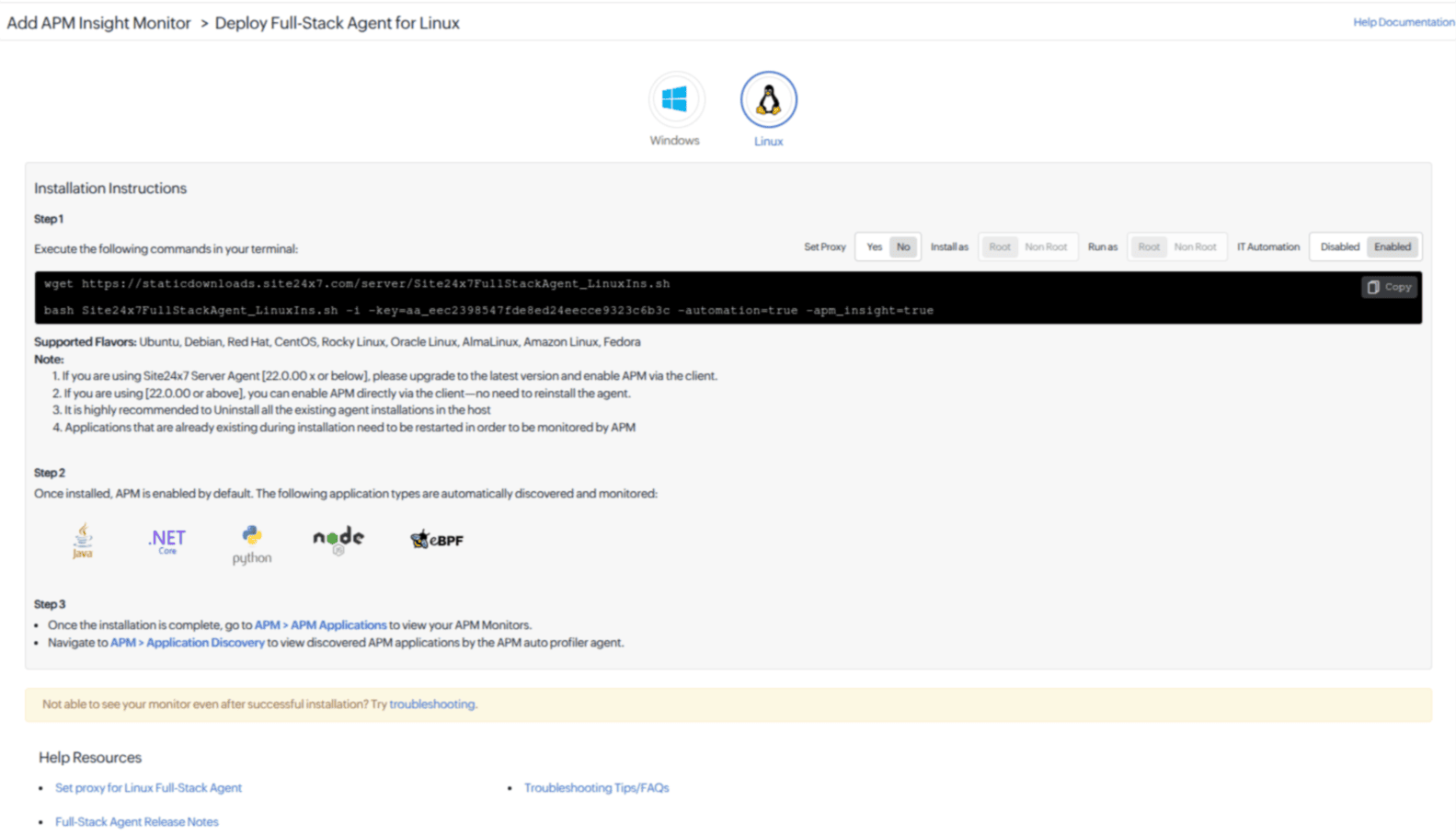Click the Deploy Full-Stack Agent for Linux title

(x=337, y=23)
